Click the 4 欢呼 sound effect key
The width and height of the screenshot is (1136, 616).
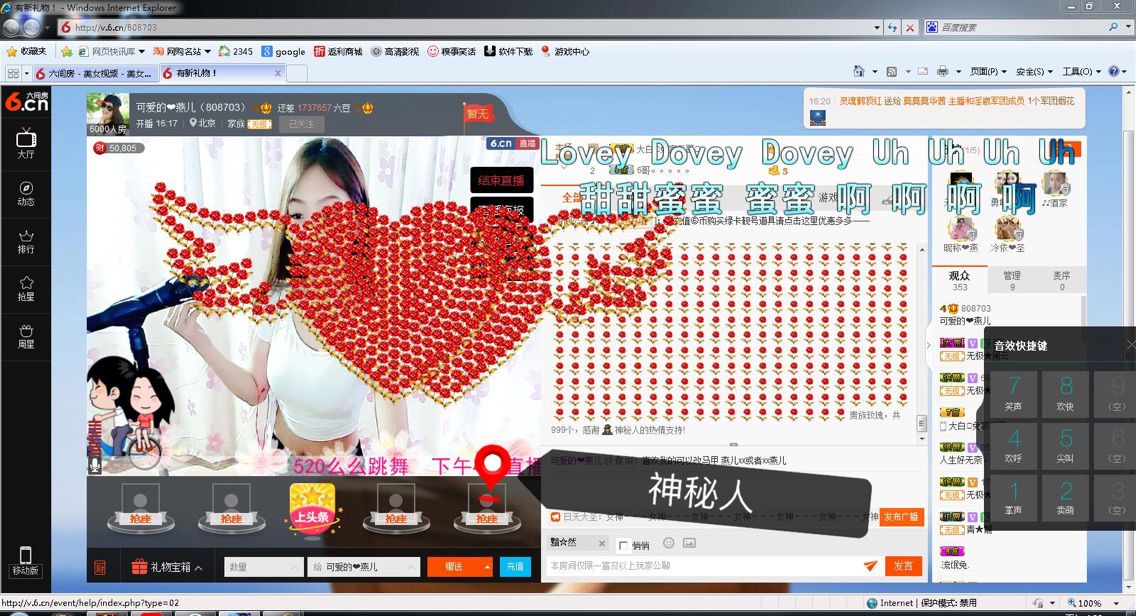(x=1014, y=445)
